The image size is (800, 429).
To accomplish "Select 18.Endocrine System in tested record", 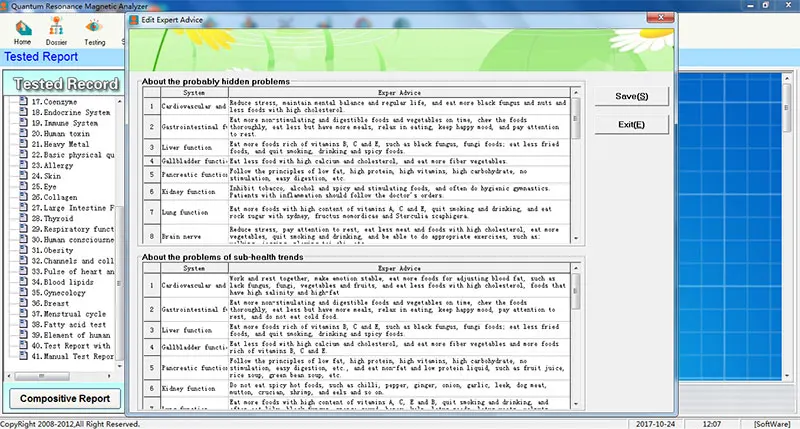I will coord(69,113).
